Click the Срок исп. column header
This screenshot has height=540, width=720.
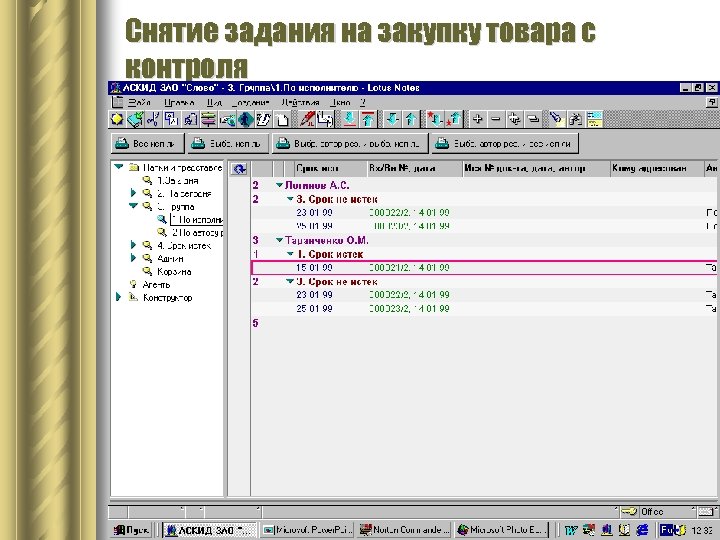click(331, 169)
